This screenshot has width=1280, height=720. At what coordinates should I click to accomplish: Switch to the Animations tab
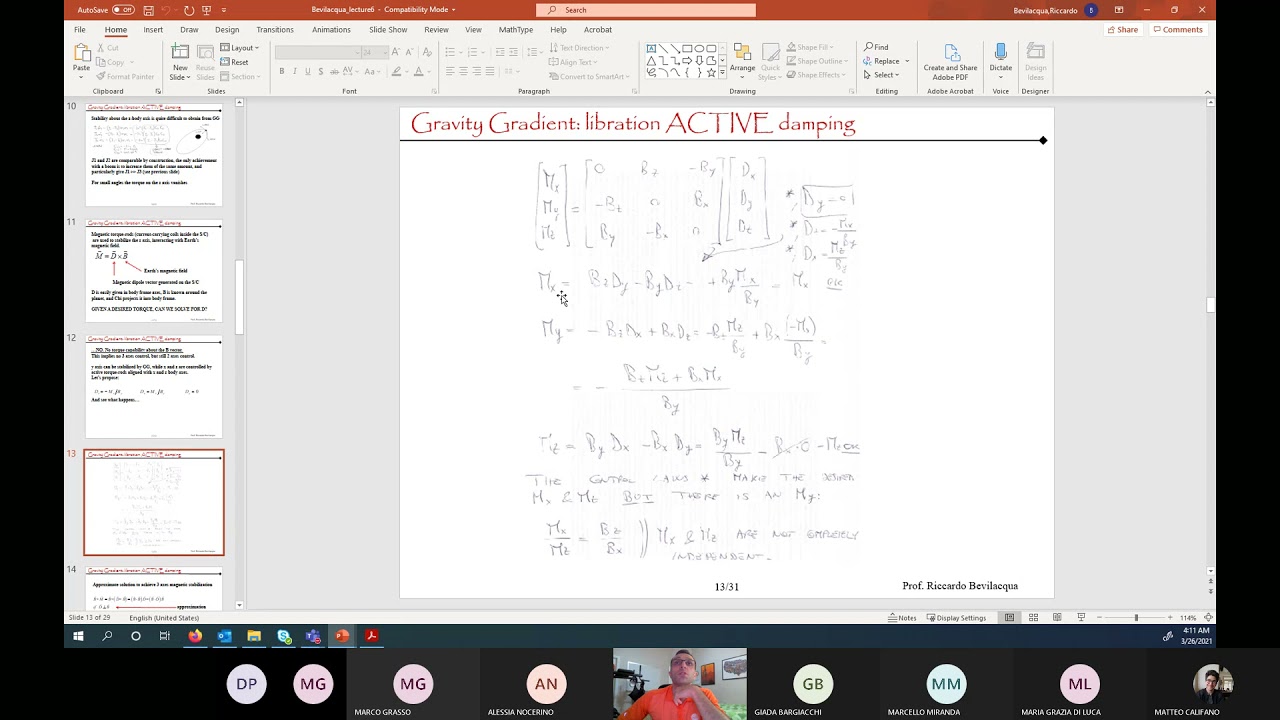(331, 30)
